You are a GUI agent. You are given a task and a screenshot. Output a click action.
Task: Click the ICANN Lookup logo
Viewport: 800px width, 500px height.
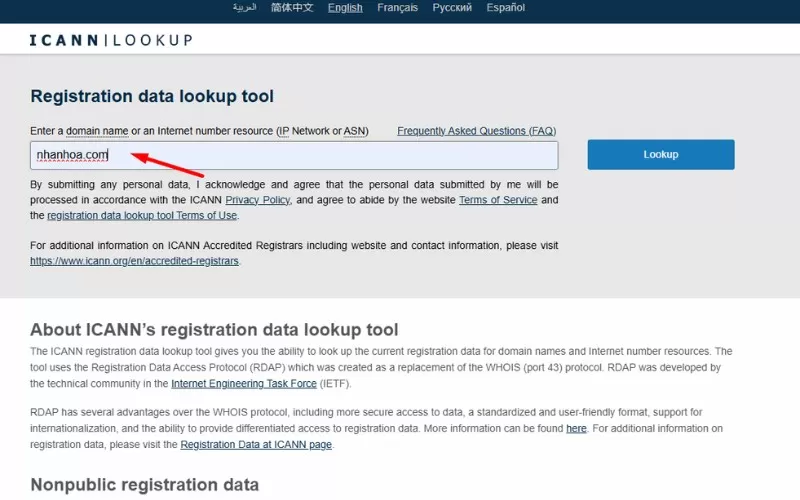110,40
